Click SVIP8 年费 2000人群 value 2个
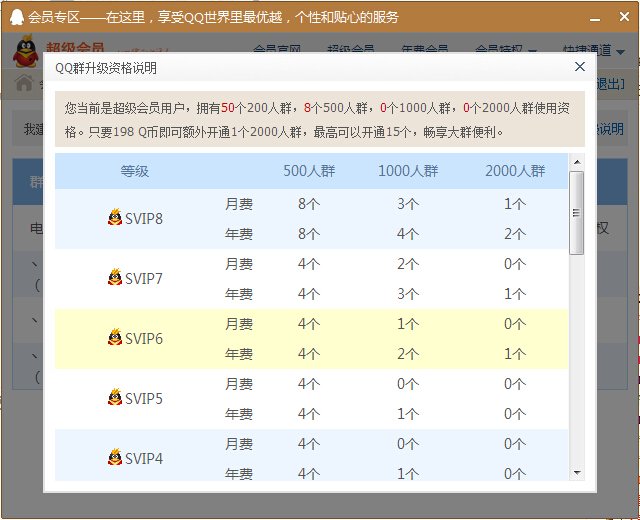 (515, 234)
